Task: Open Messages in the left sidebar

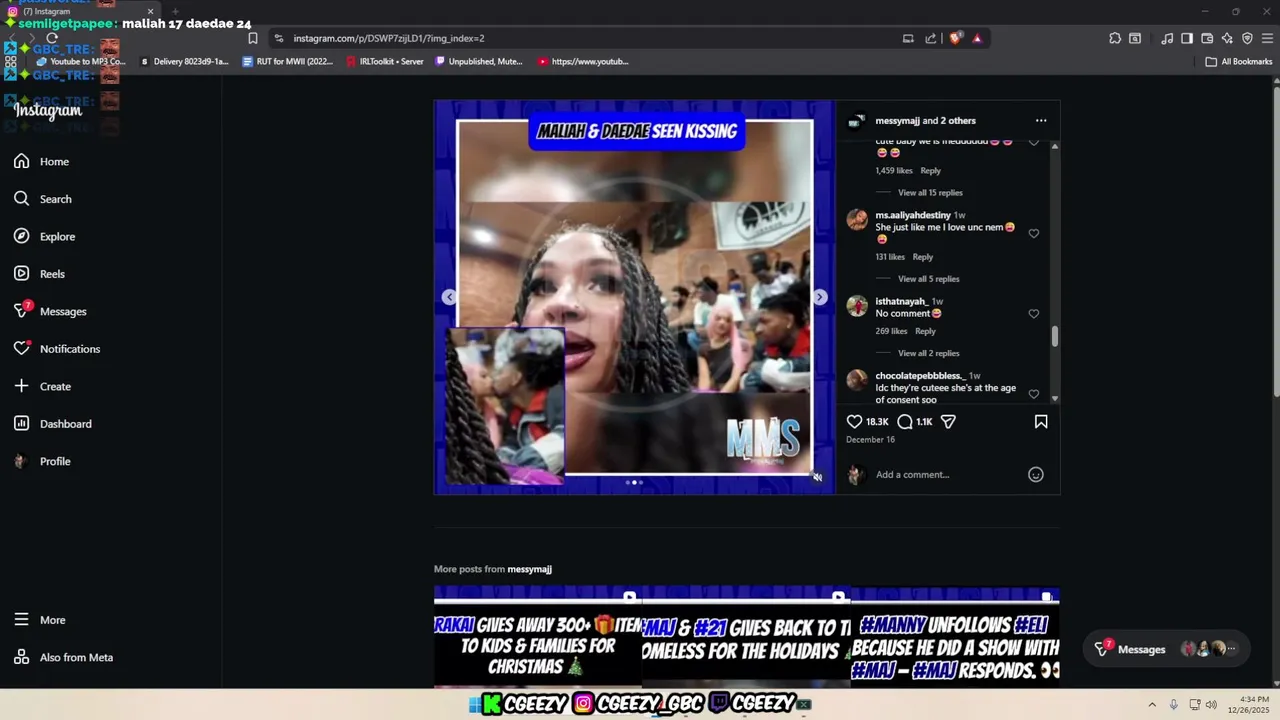Action: pos(50,311)
